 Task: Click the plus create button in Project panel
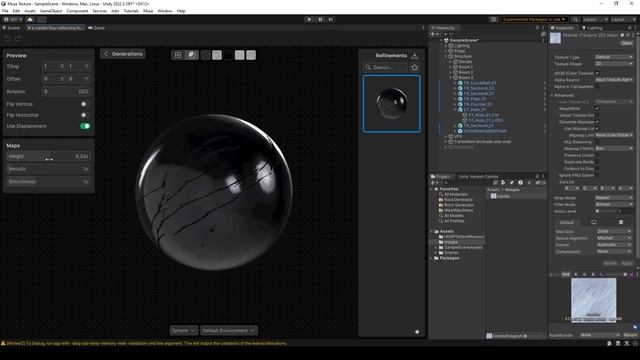coord(433,183)
